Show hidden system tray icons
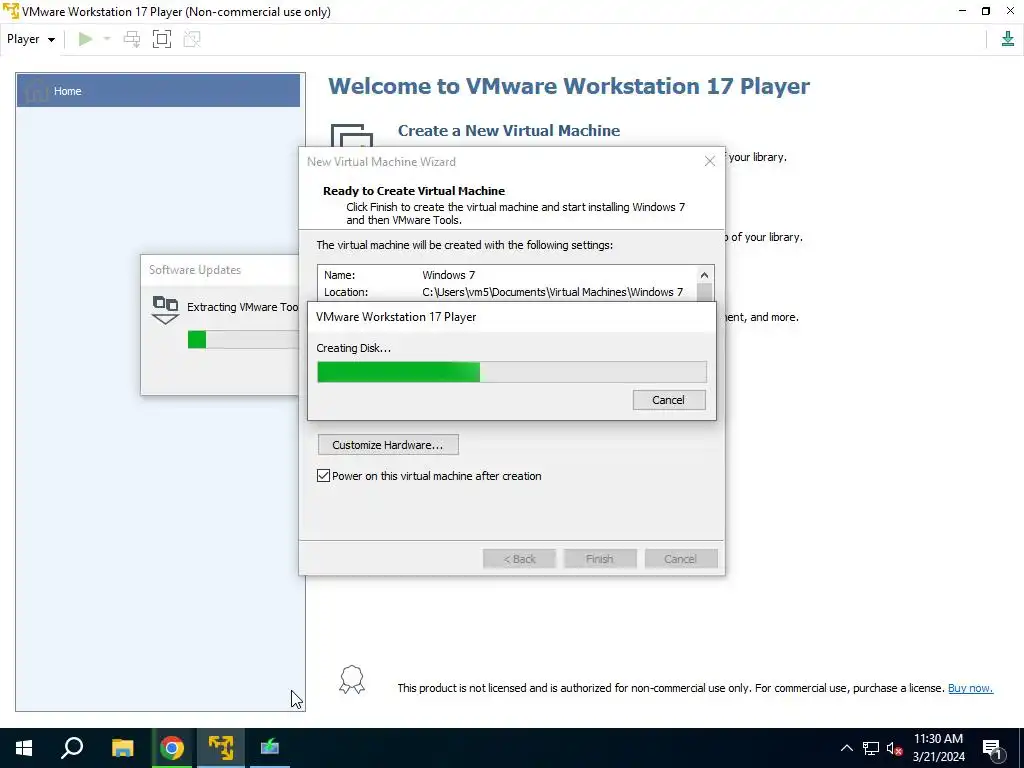1024x768 pixels. pos(846,748)
